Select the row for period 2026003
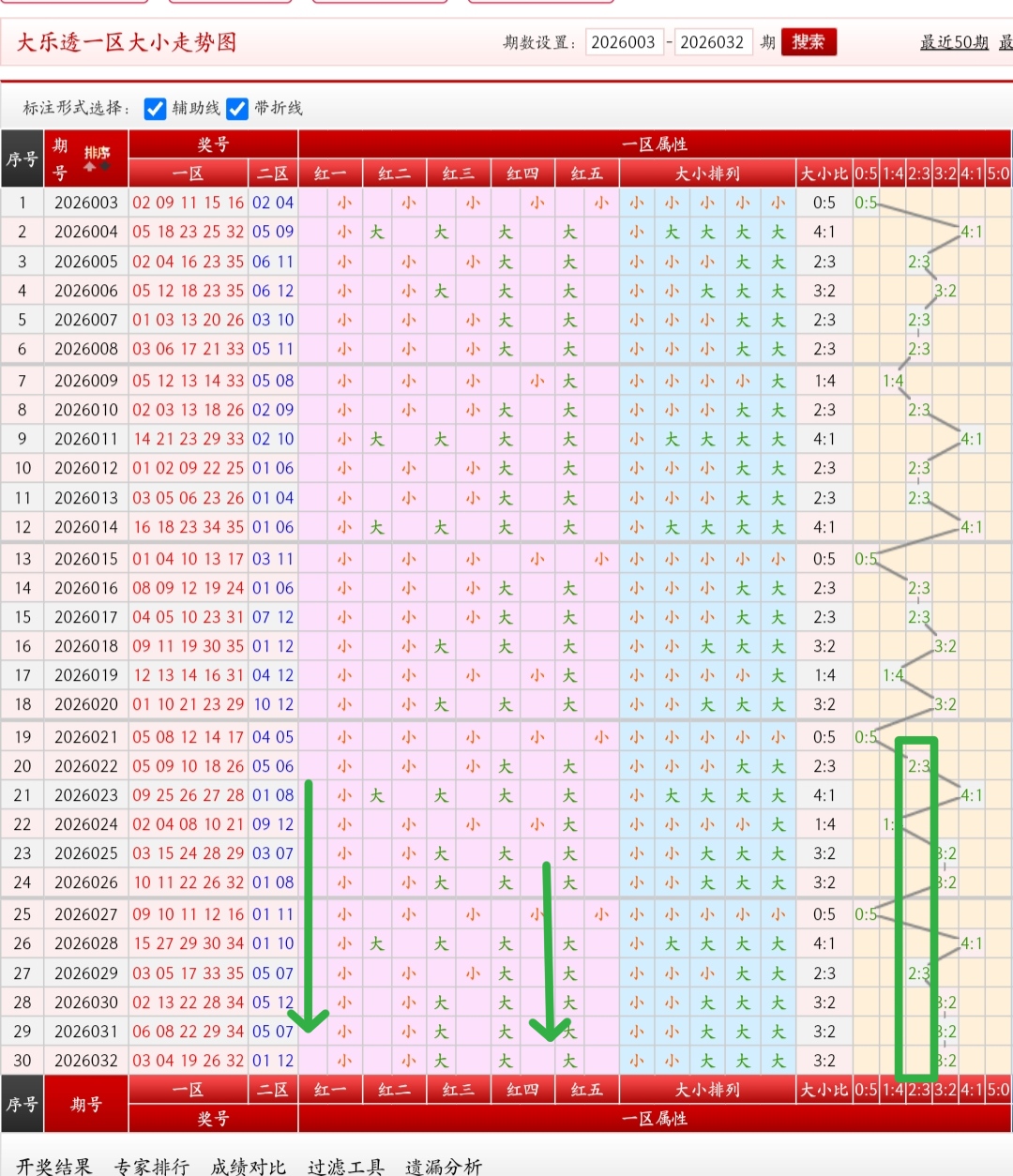1013x1176 pixels. coord(86,203)
